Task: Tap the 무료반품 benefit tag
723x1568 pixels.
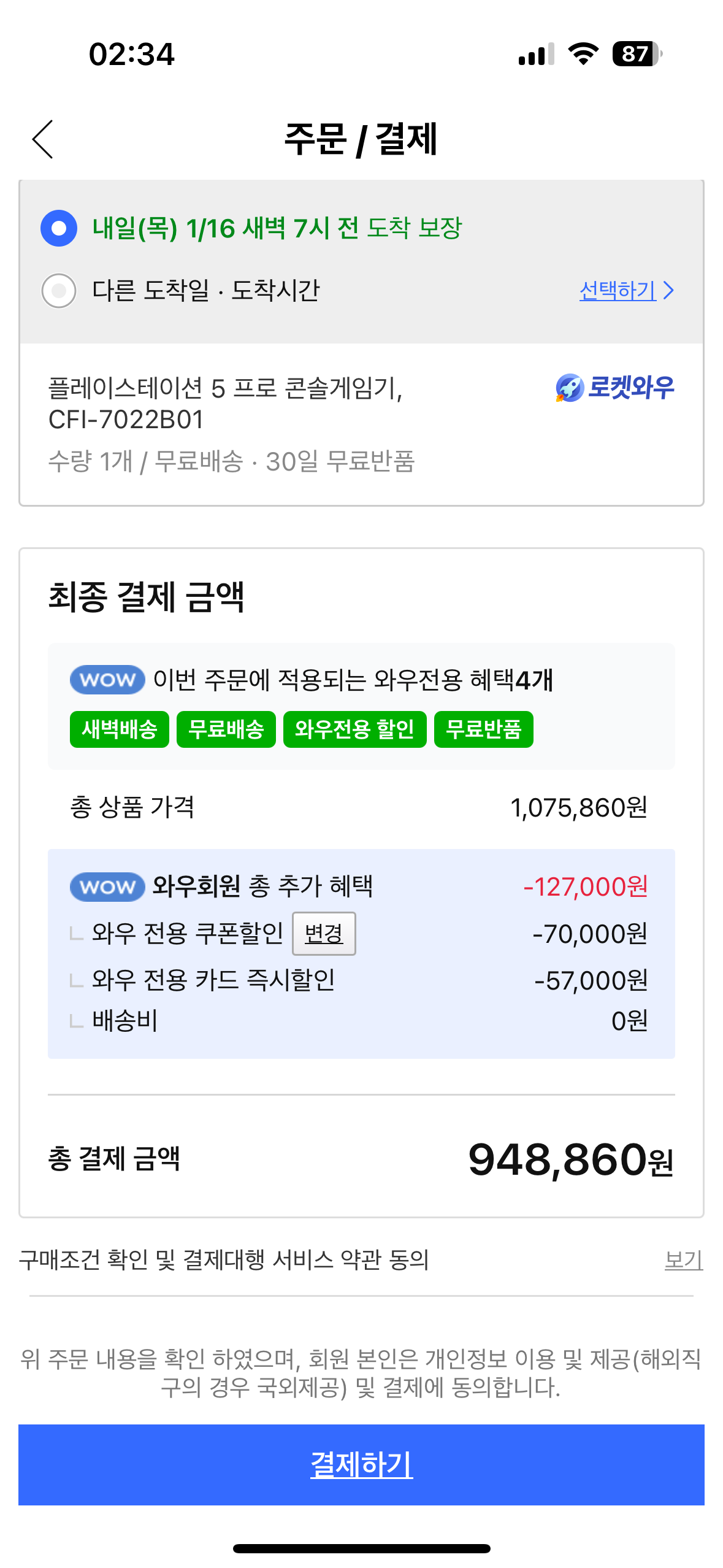Action: (x=483, y=729)
